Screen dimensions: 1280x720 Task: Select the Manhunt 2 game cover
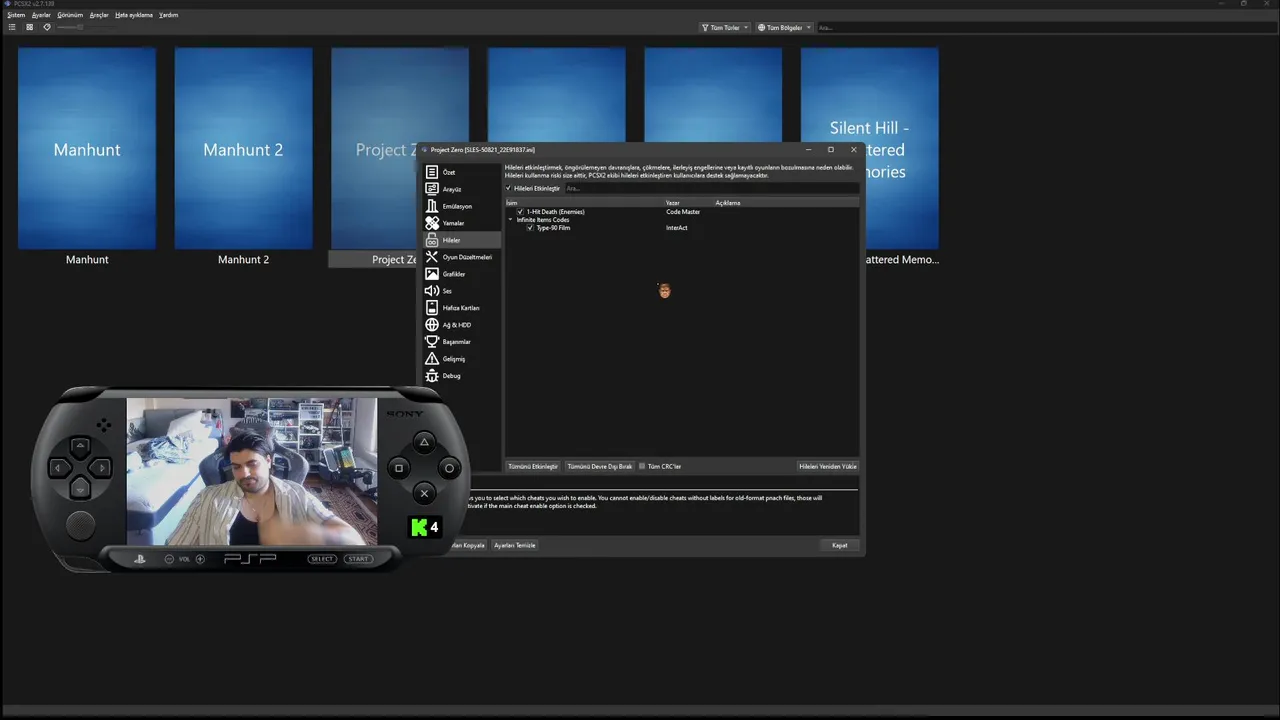click(x=243, y=148)
